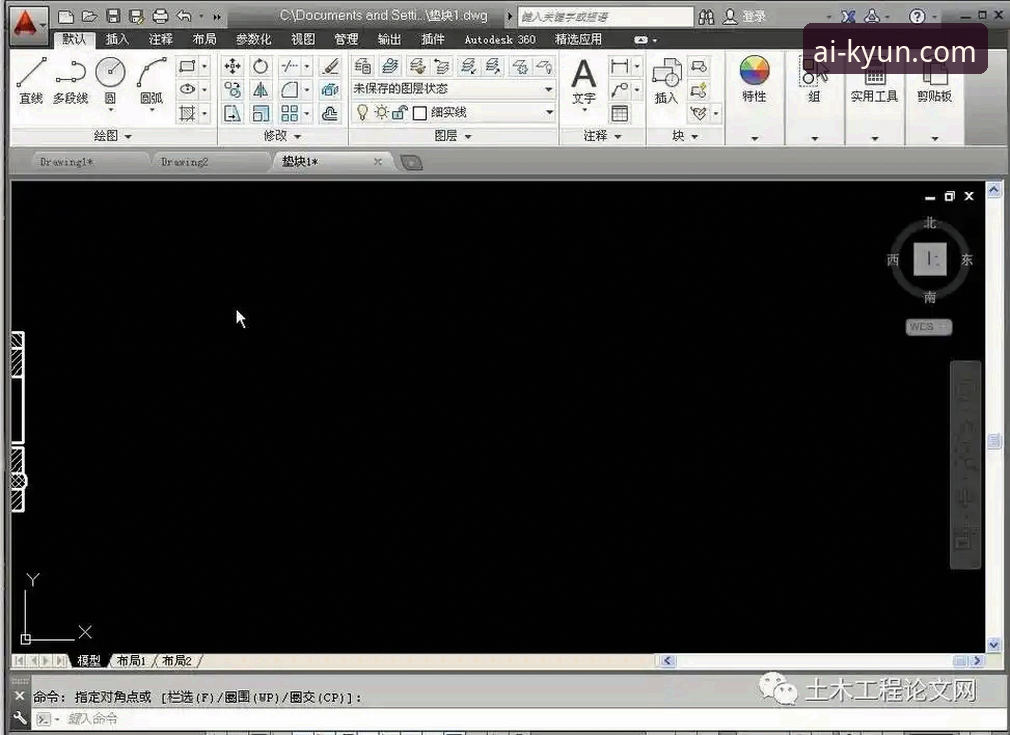The image size is (1010, 735).
Task: Click the Table tool icon in annotation panel
Action: tap(619, 113)
